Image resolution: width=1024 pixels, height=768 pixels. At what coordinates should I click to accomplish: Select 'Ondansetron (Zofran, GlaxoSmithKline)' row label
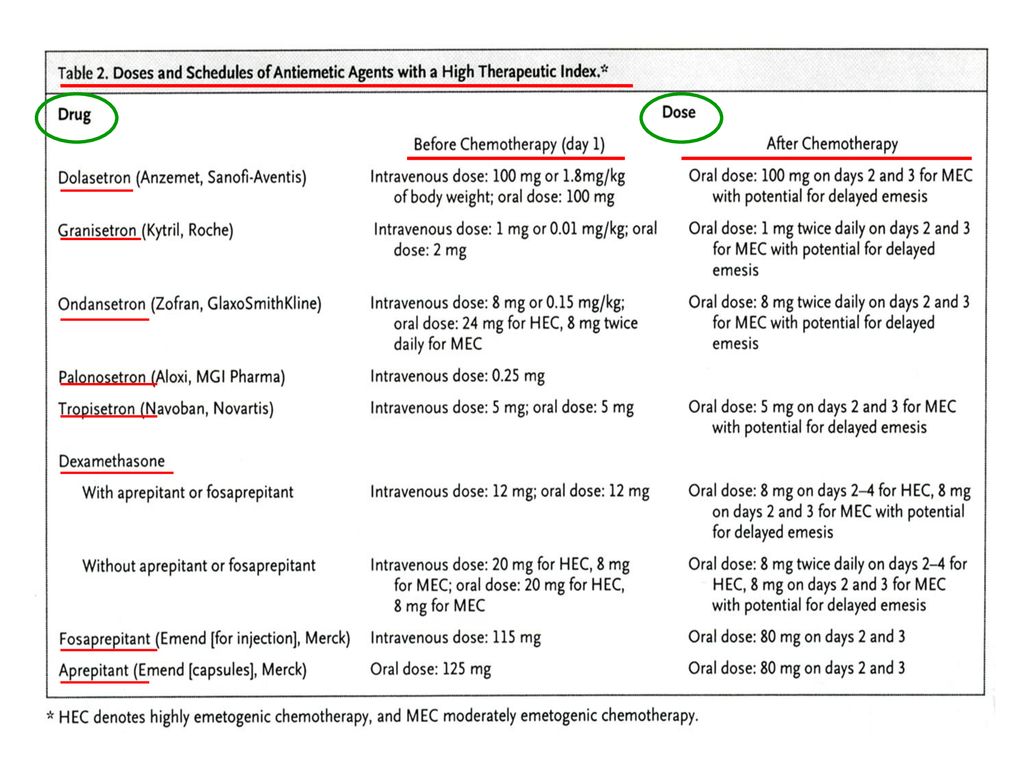(189, 304)
